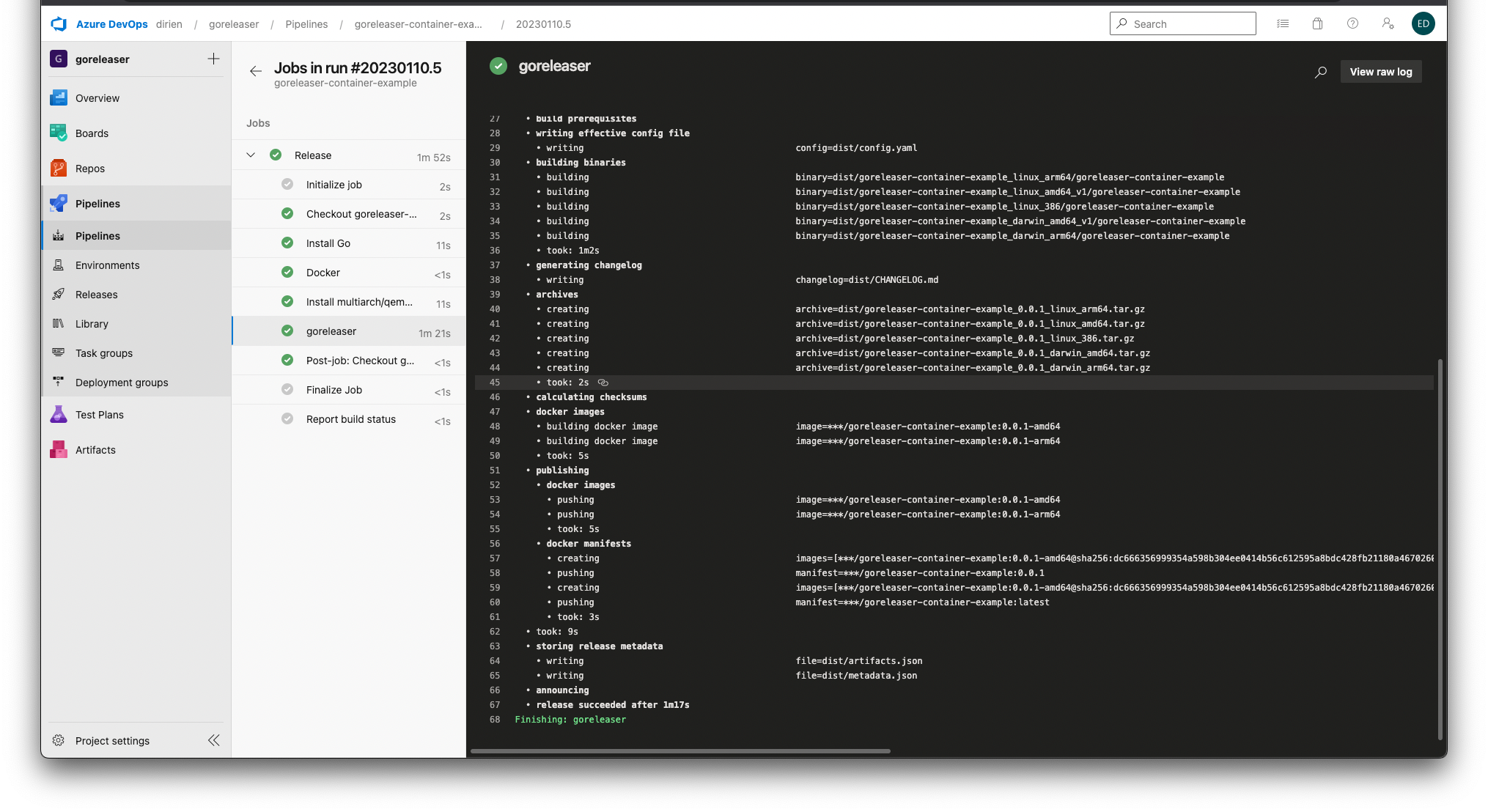Screen dimensions: 1488x812
Task: Click in the Search input field
Action: (x=1183, y=23)
